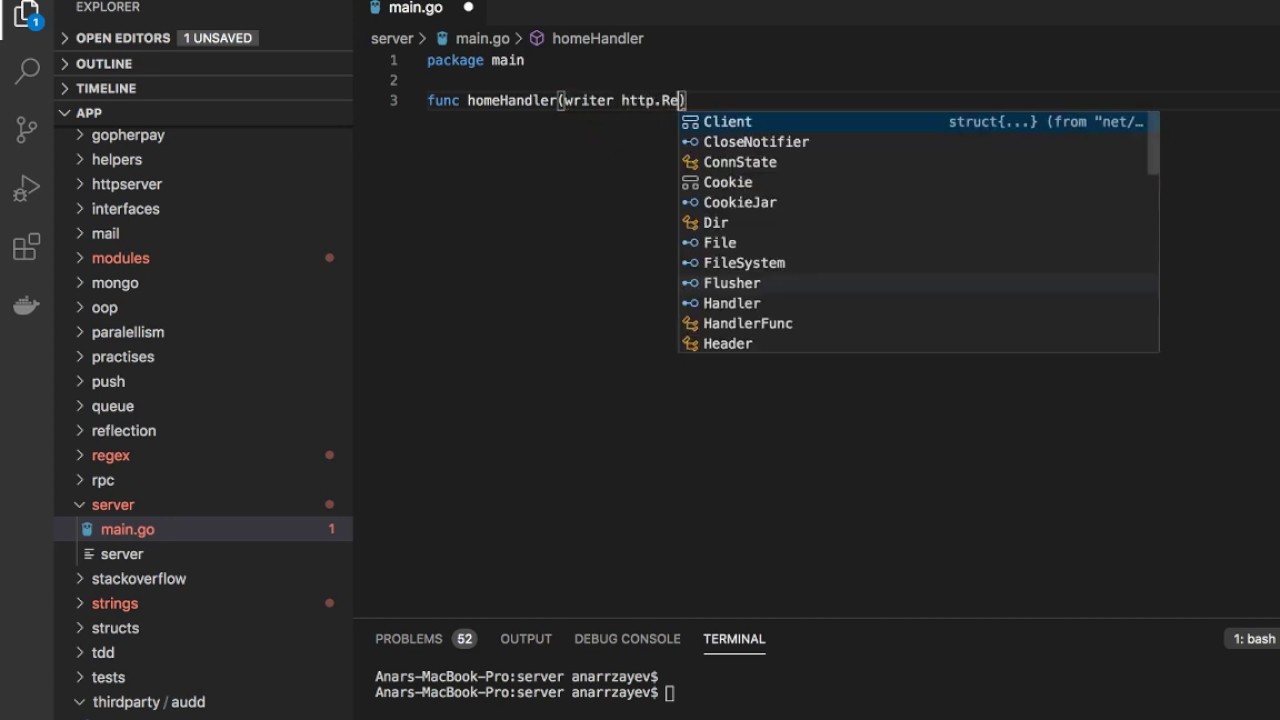Click the homeHandler breadcrumb segment
Viewport: 1280px width, 720px height.
(x=598, y=38)
